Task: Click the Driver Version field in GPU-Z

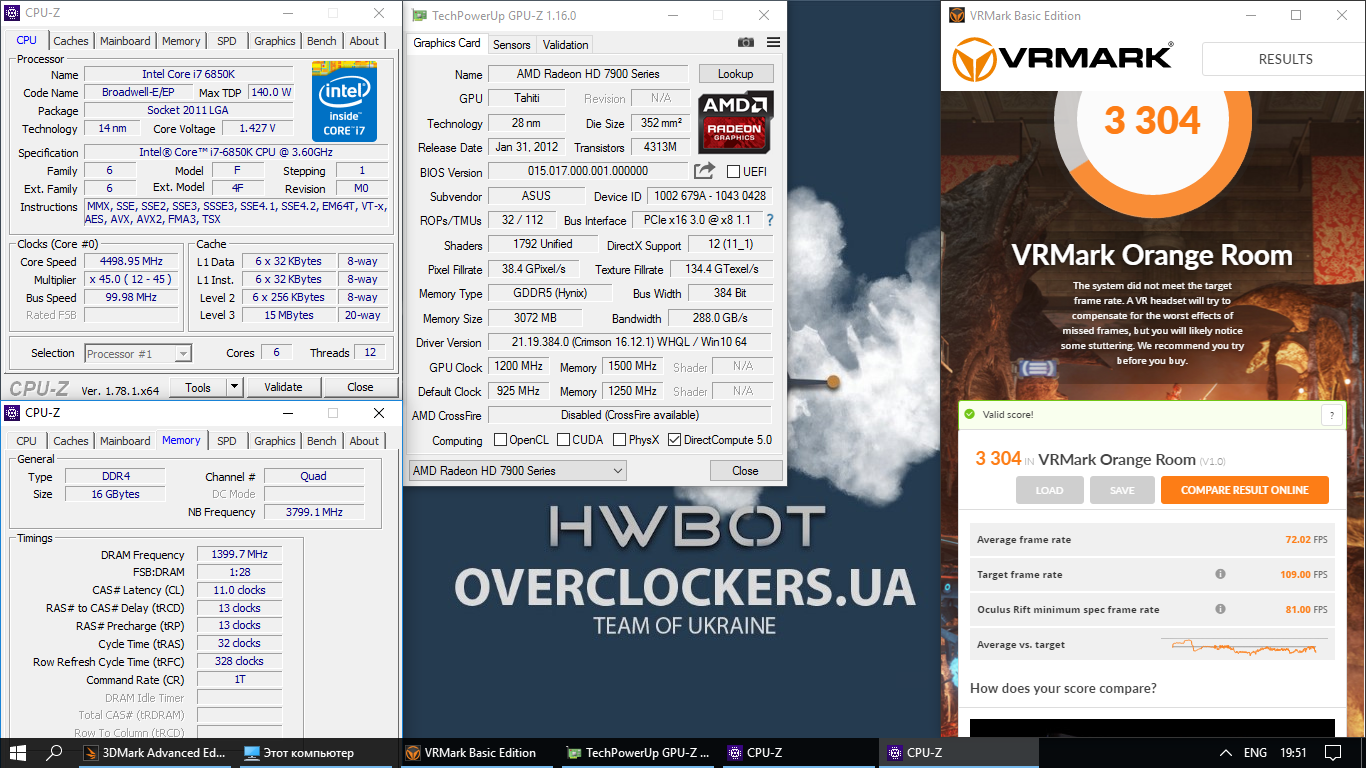Action: pyautogui.click(x=630, y=343)
